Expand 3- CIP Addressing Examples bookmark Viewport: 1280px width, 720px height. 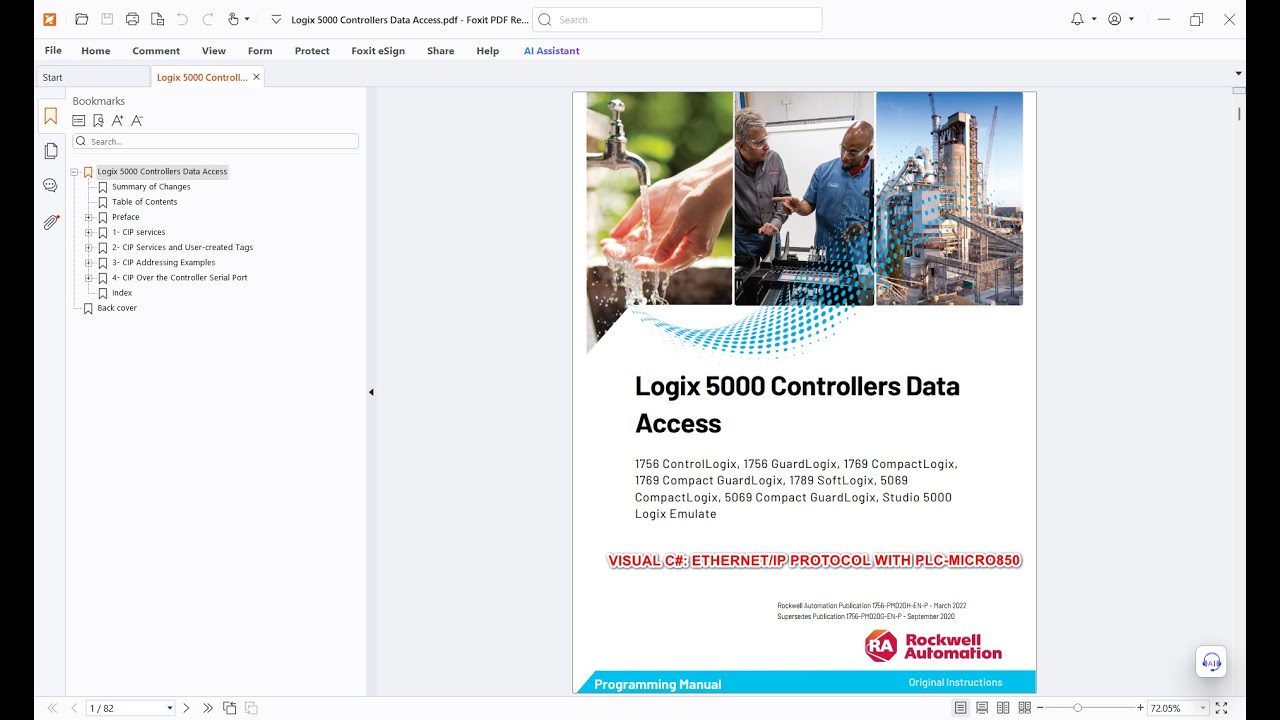pos(89,263)
